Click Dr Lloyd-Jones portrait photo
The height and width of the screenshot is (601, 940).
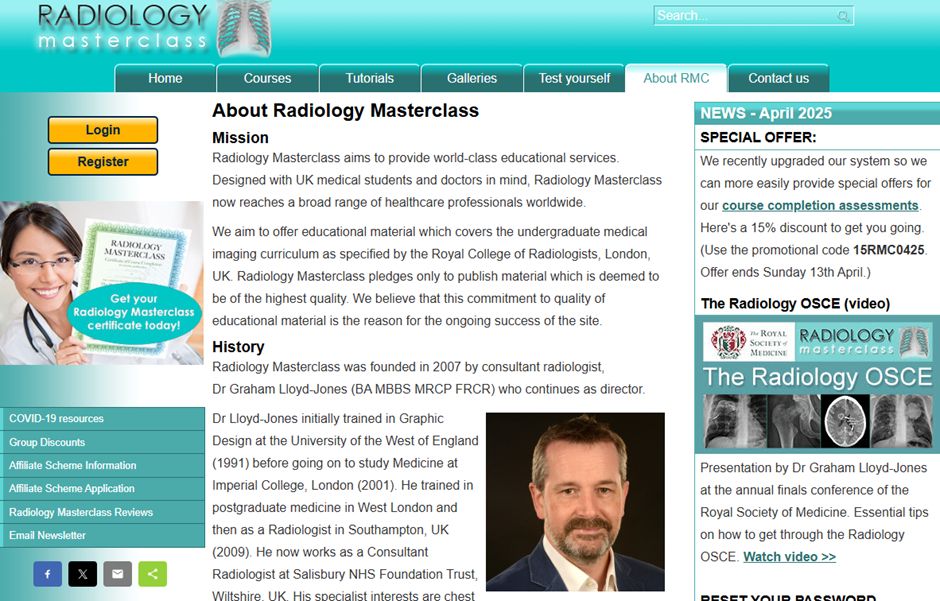click(576, 502)
